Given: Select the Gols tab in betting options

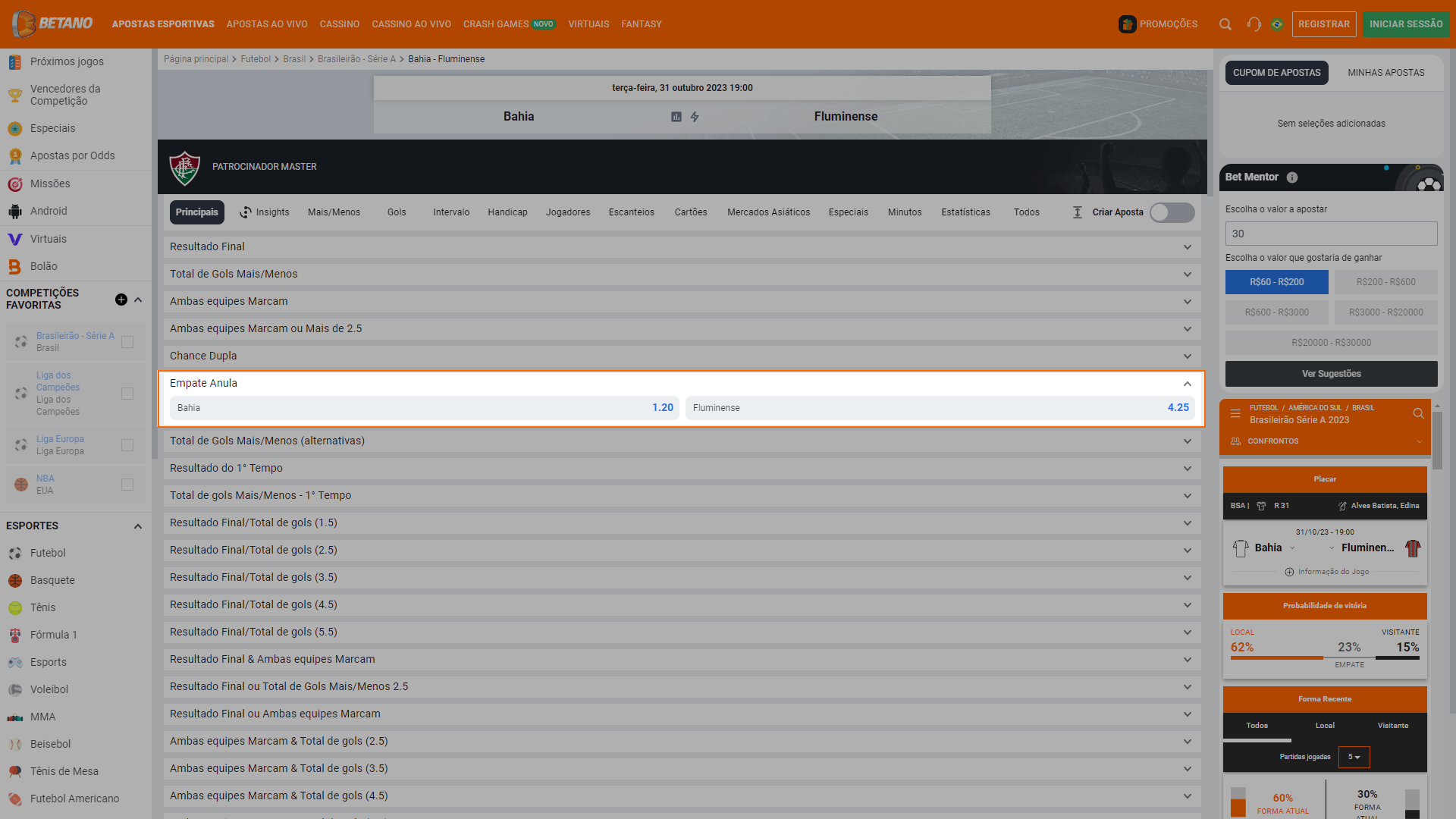Looking at the screenshot, I should [397, 212].
